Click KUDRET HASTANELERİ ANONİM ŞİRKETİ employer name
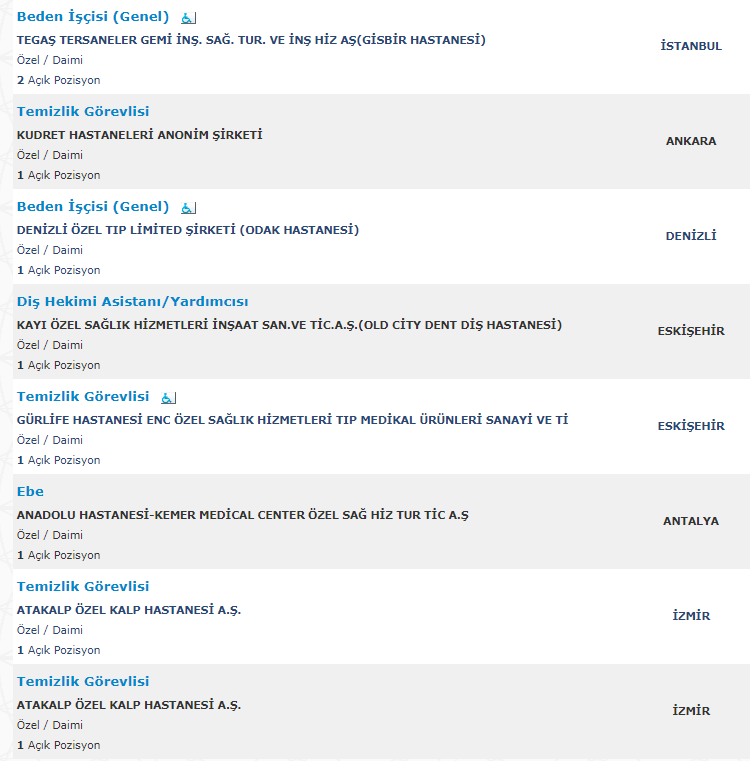Viewport: 750px width, 761px height. click(139, 135)
